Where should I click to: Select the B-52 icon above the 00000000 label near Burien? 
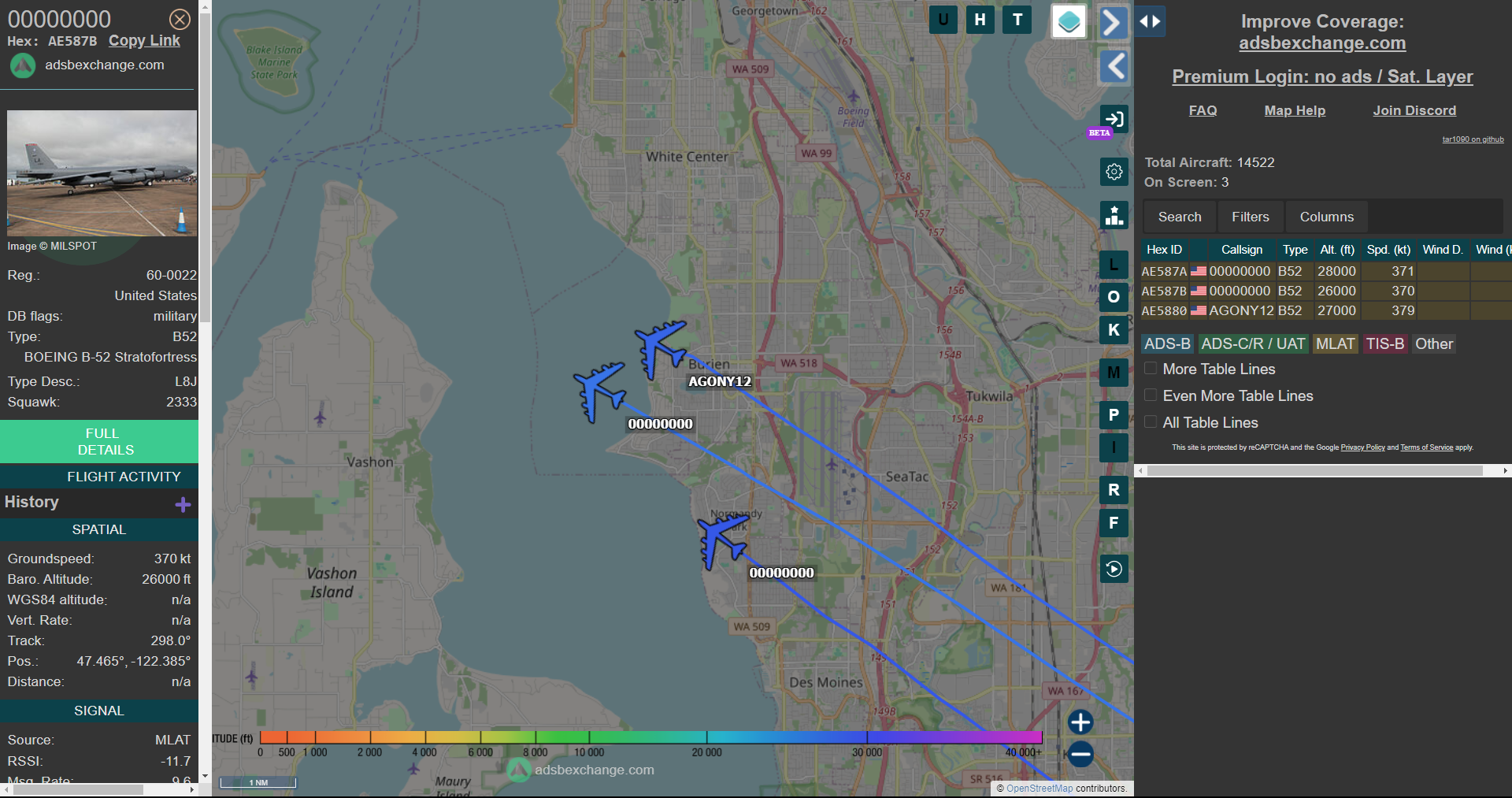[x=600, y=392]
